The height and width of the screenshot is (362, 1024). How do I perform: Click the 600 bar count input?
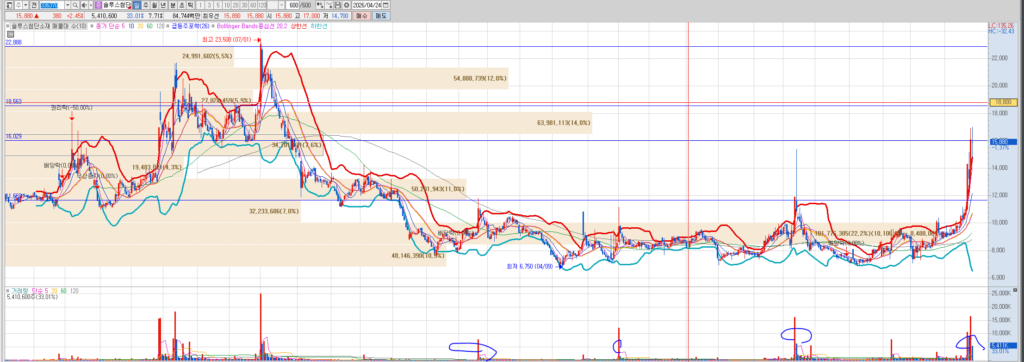pos(293,5)
